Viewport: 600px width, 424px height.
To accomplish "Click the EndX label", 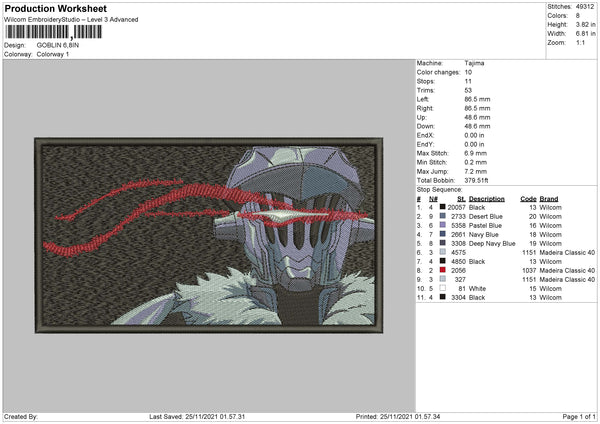I will tap(426, 135).
